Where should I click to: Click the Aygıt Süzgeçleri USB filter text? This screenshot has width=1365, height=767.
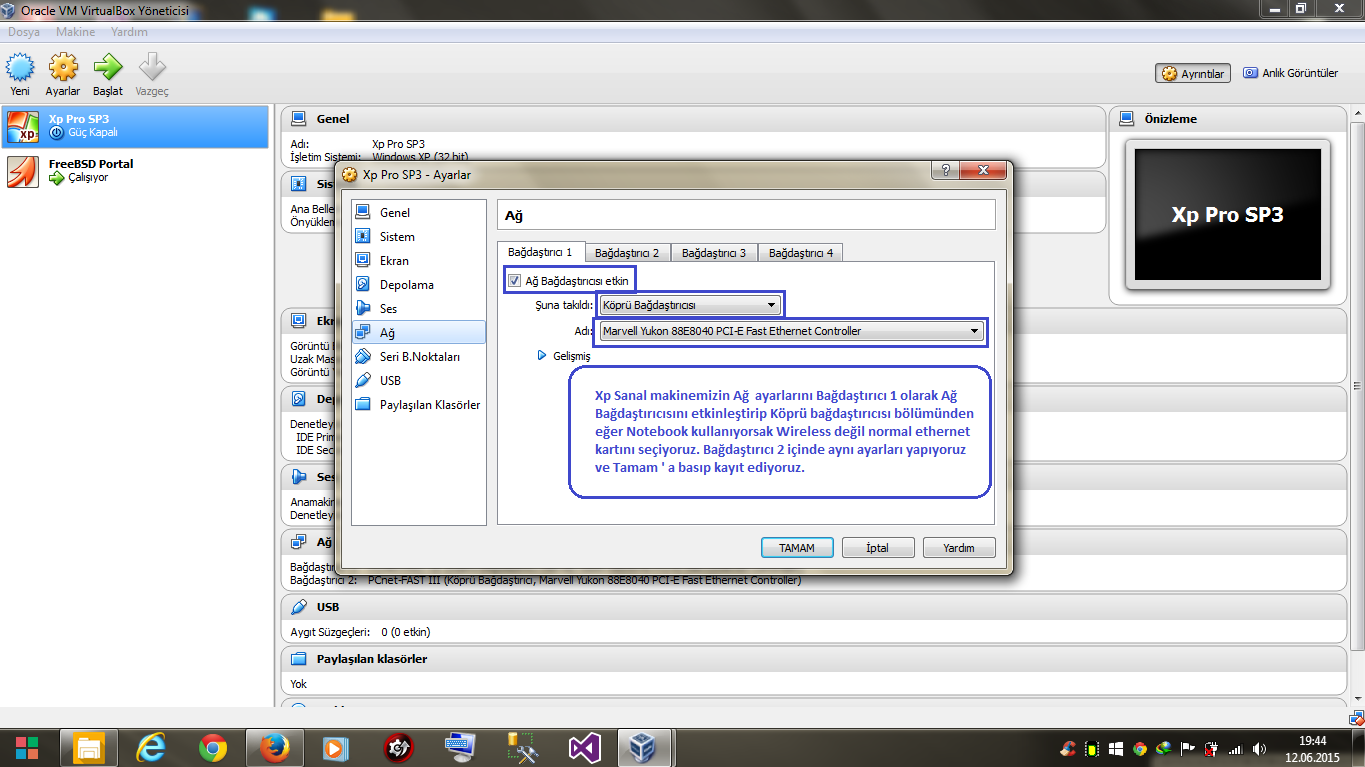point(360,632)
